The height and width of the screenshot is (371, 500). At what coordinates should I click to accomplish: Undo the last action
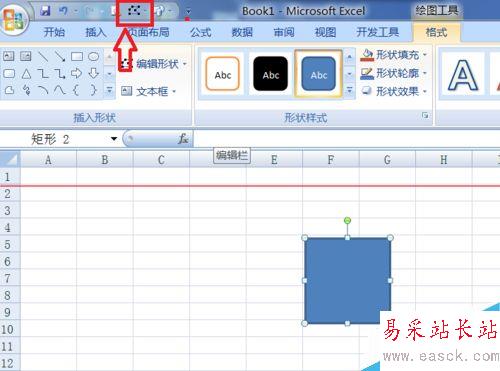coord(63,11)
